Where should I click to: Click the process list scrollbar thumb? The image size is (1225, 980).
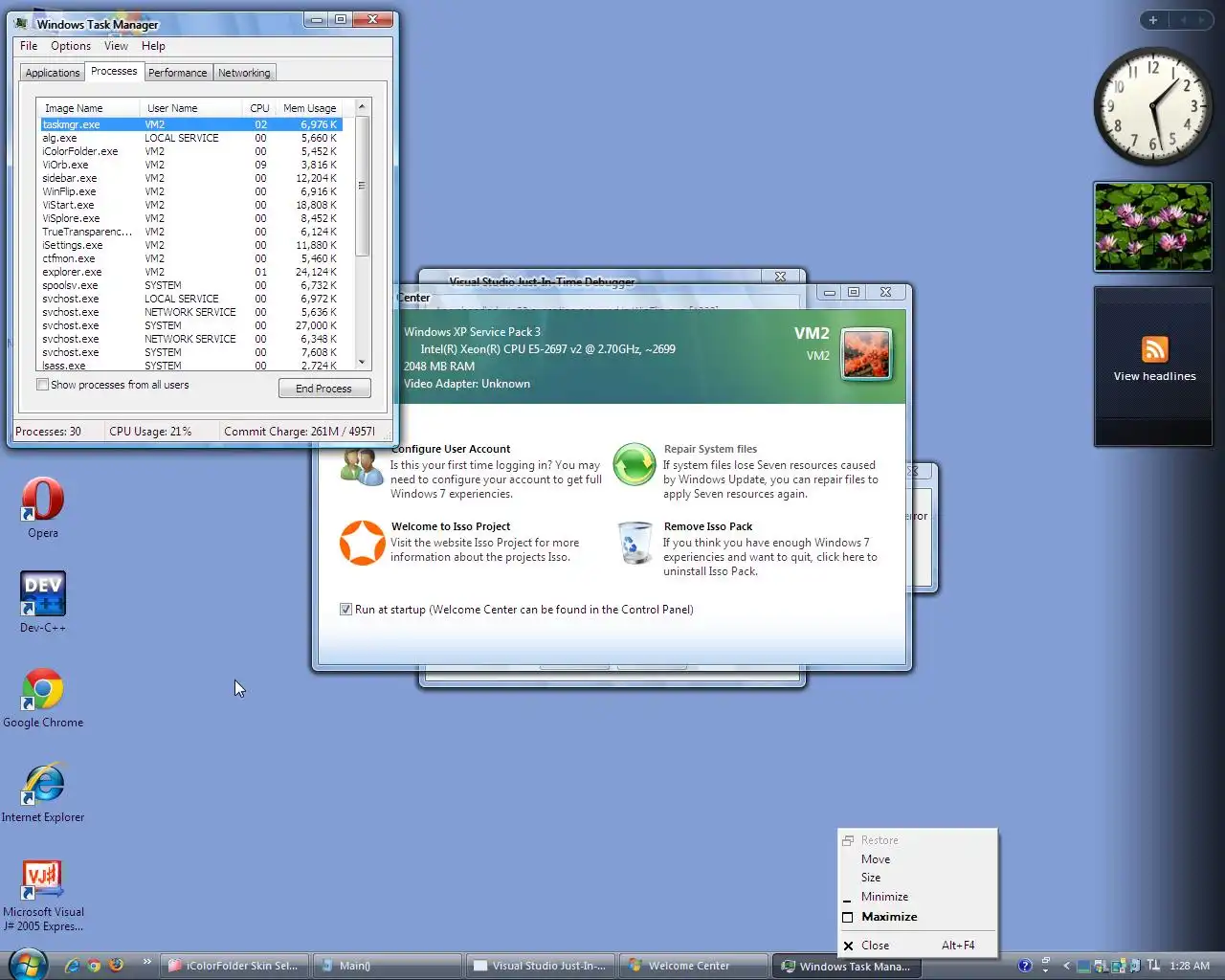point(362,186)
